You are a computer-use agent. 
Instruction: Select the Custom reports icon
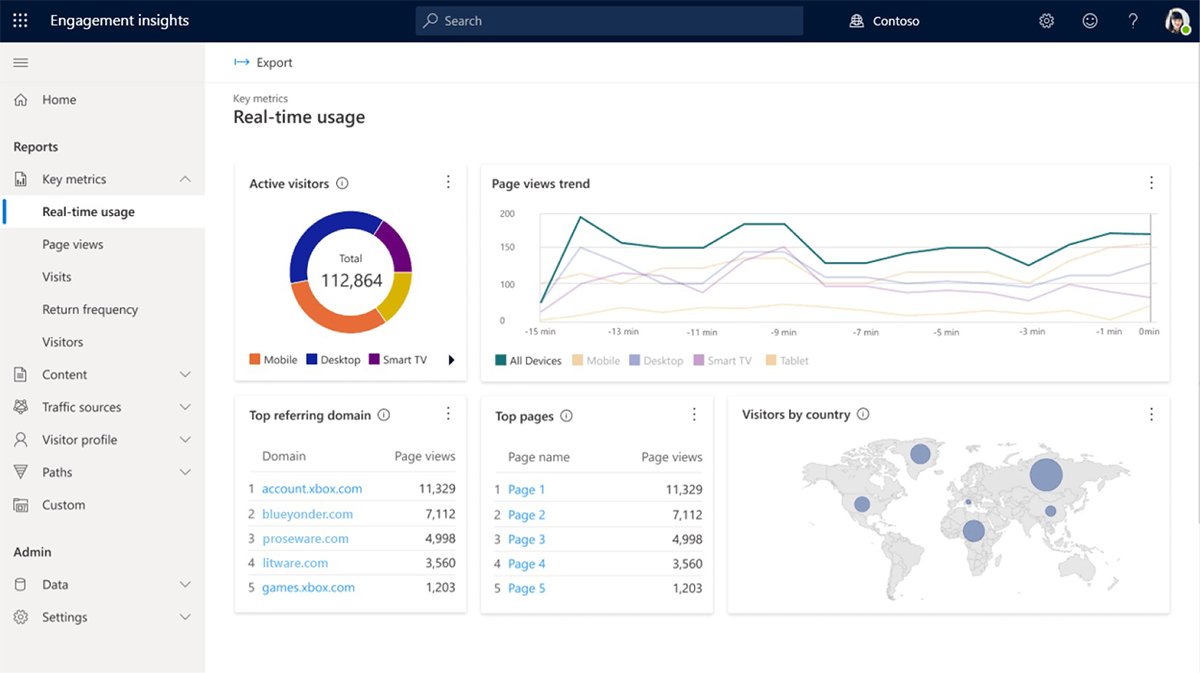(22, 505)
